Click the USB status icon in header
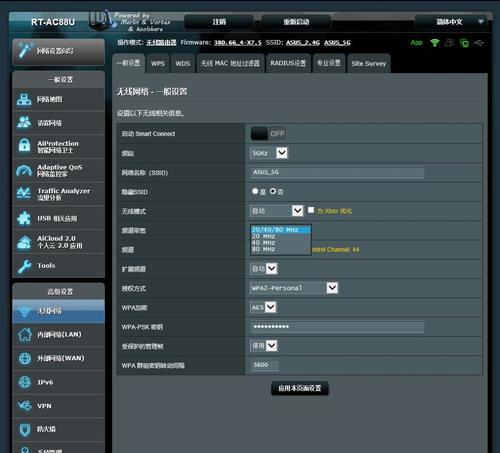 point(479,43)
